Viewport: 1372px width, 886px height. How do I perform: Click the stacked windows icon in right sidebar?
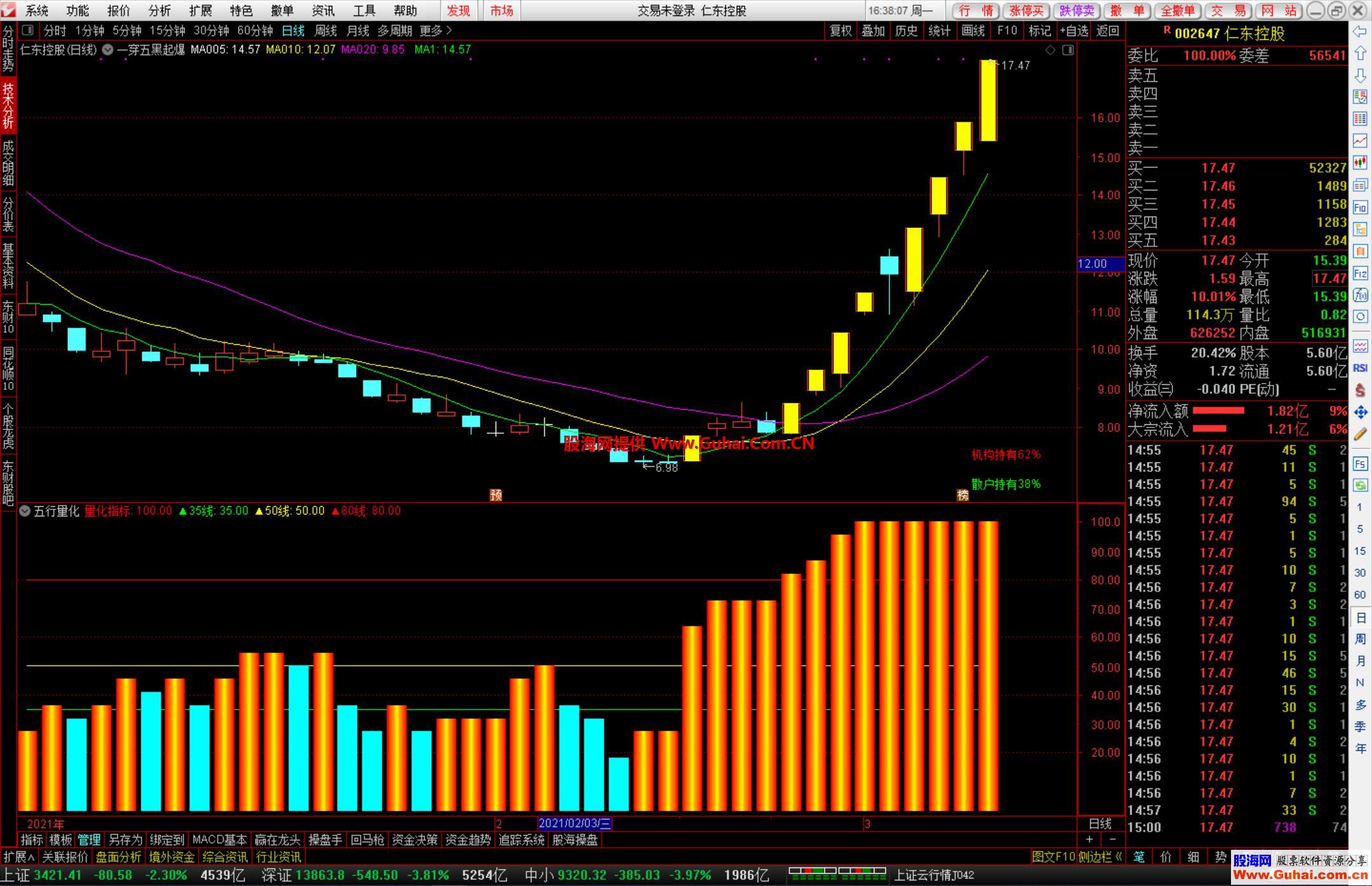[x=1360, y=185]
